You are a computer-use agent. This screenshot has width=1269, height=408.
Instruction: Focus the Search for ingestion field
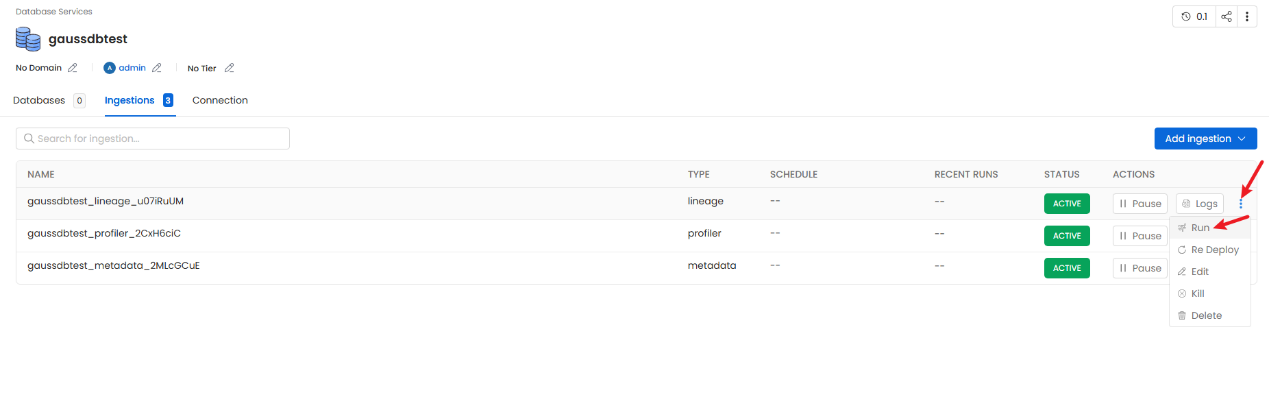tap(153, 139)
